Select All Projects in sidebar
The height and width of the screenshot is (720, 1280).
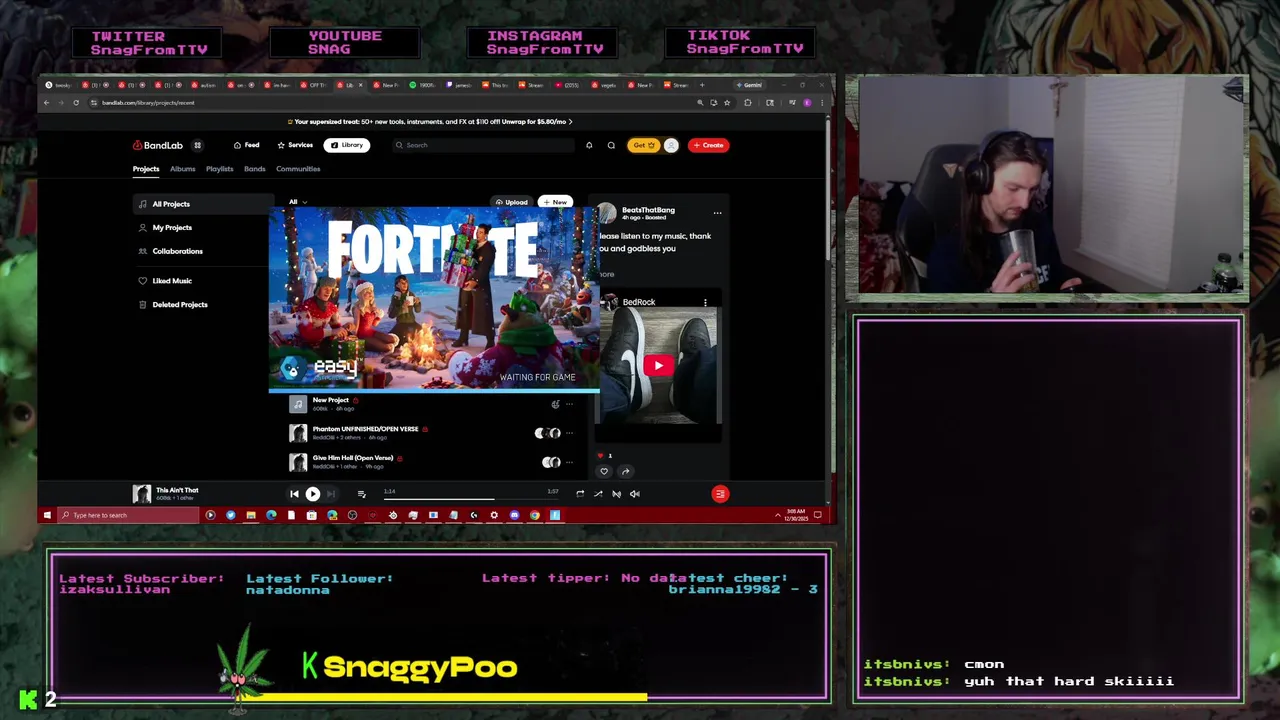pyautogui.click(x=204, y=204)
